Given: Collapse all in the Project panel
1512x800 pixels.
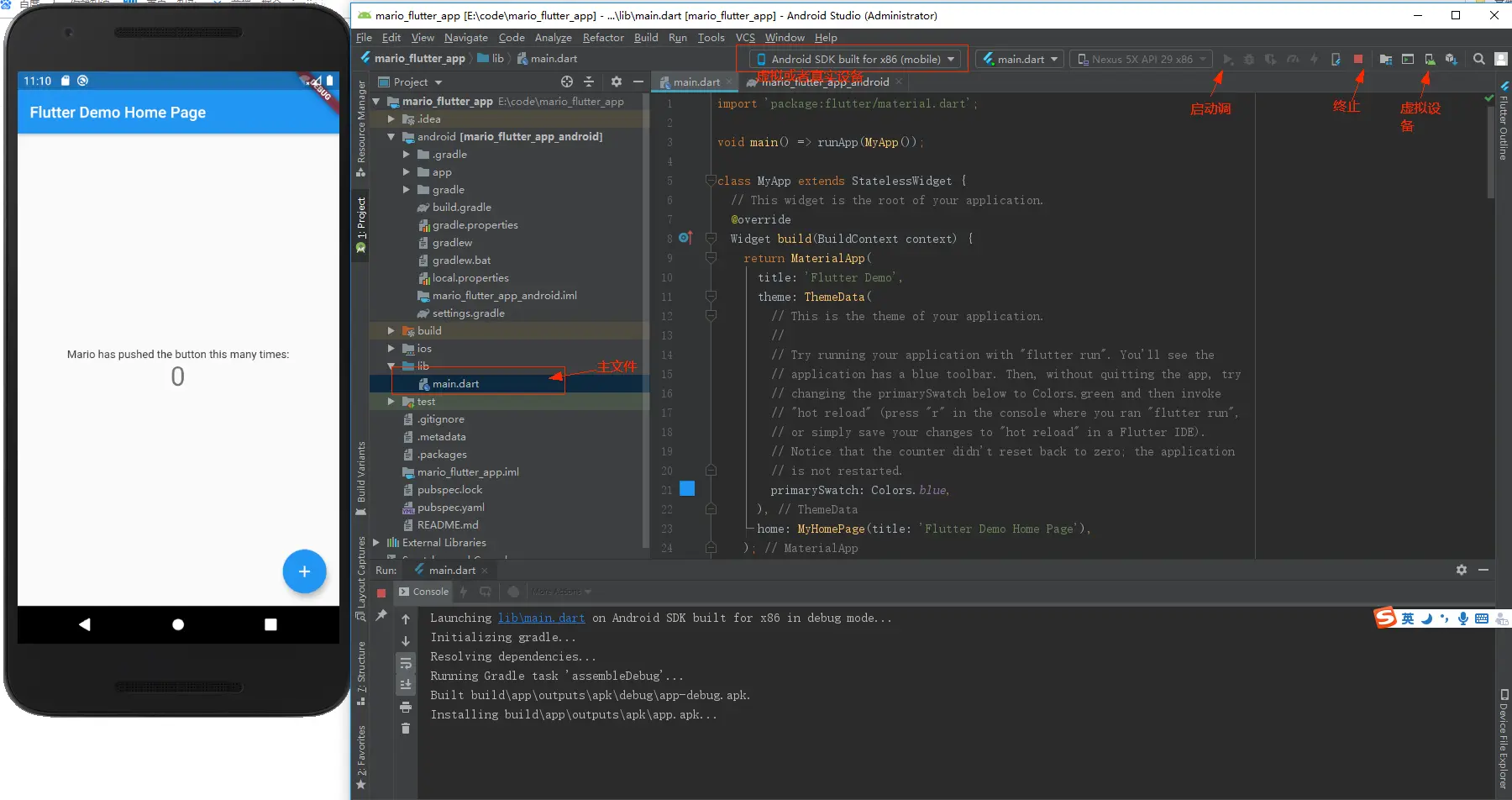Looking at the screenshot, I should click(x=589, y=82).
